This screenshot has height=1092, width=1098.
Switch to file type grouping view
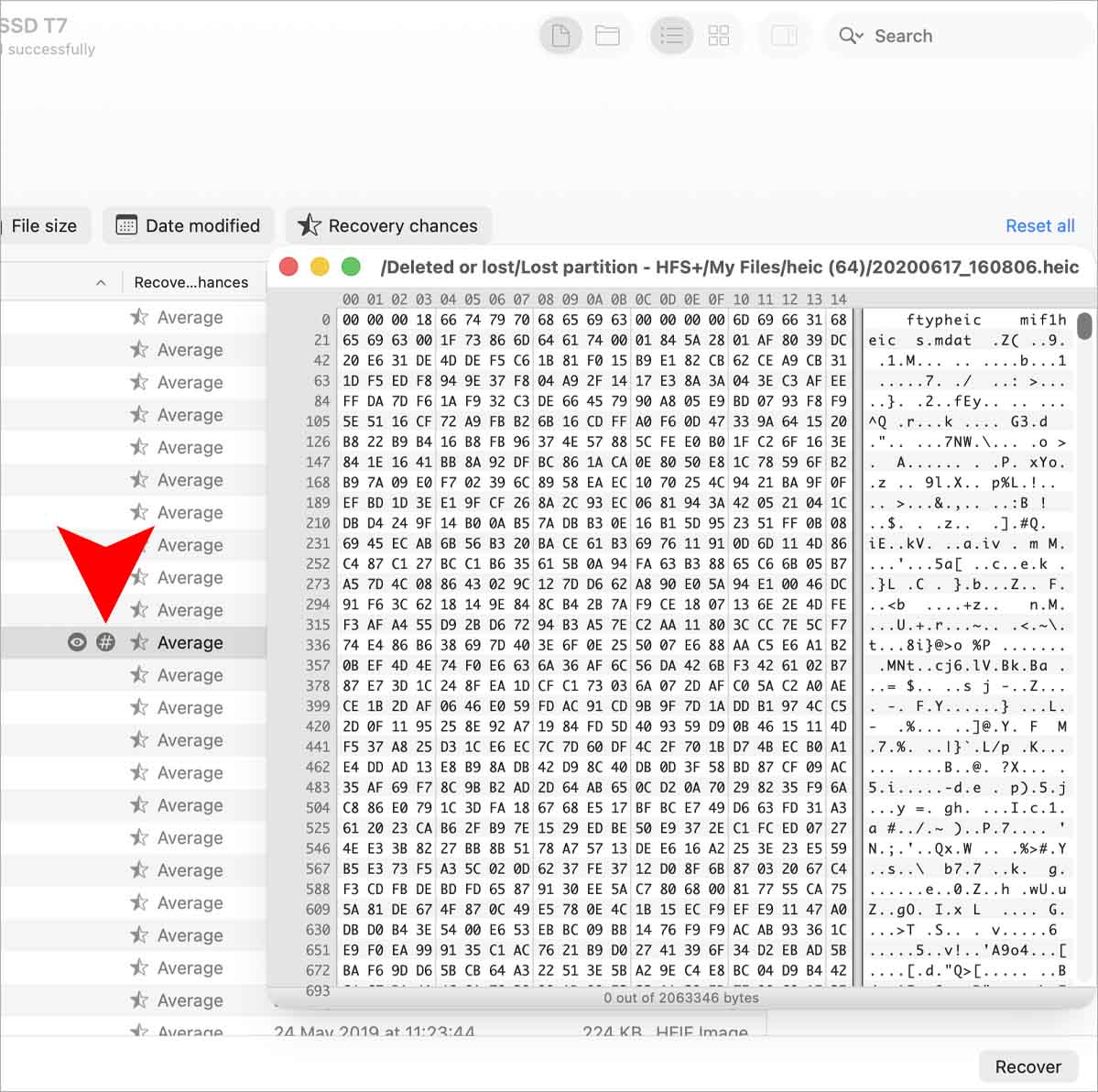(x=560, y=35)
